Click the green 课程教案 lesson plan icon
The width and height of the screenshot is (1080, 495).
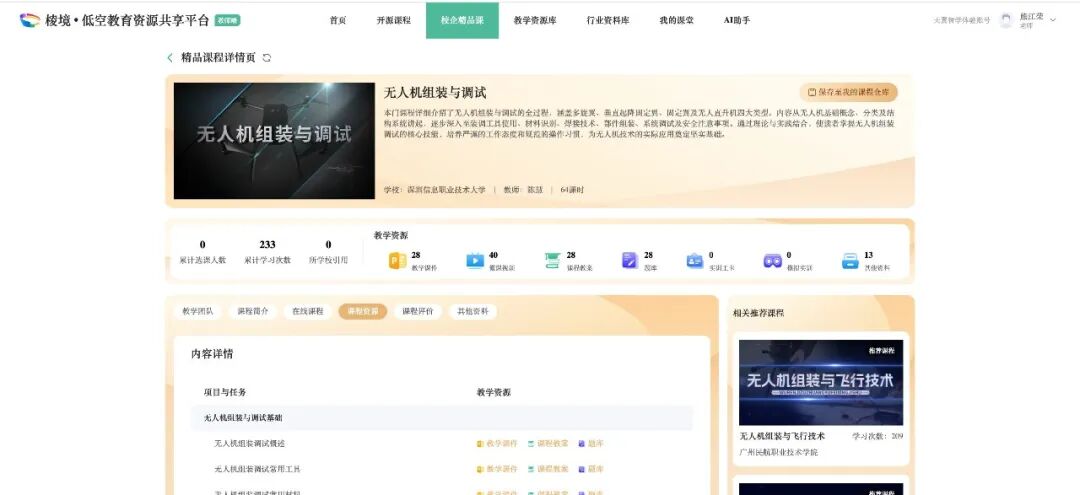[x=552, y=261]
